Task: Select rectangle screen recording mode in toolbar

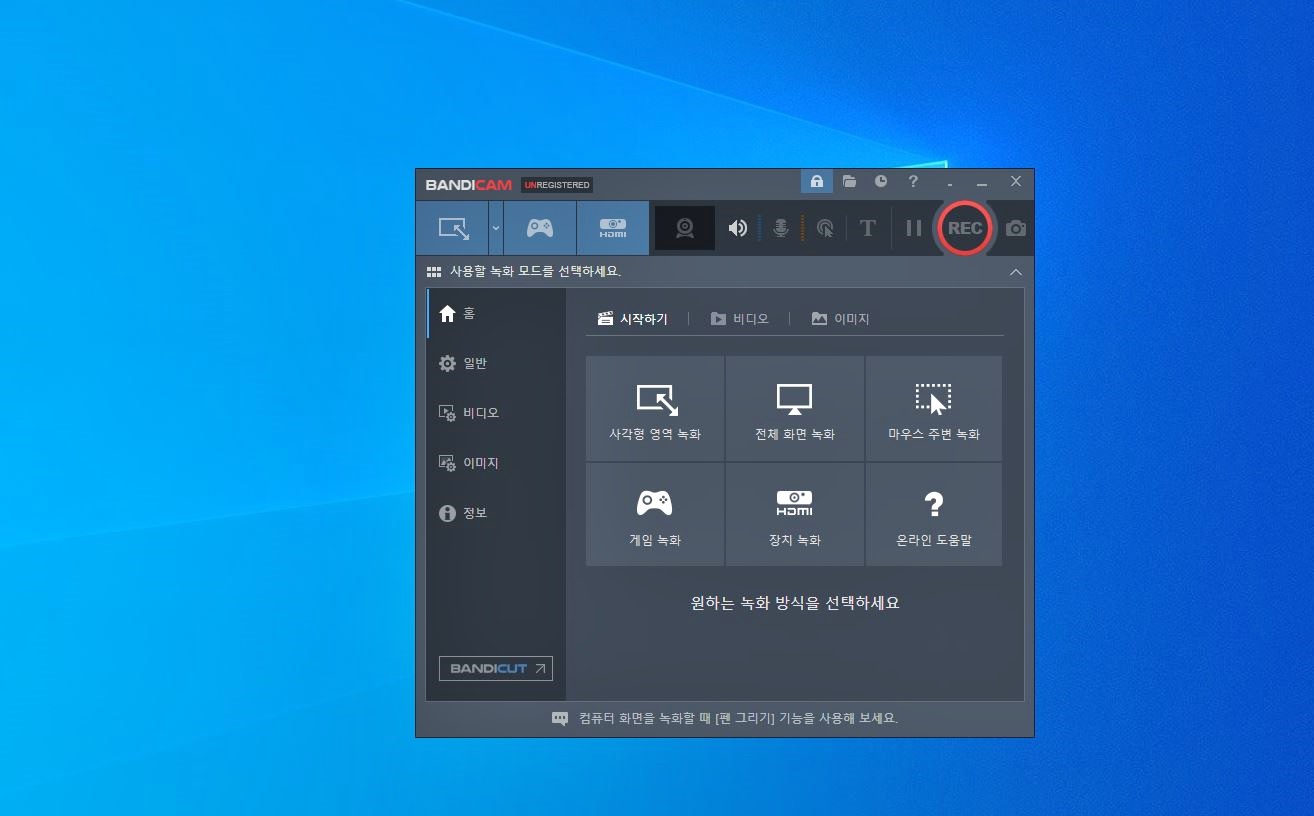Action: coord(452,228)
